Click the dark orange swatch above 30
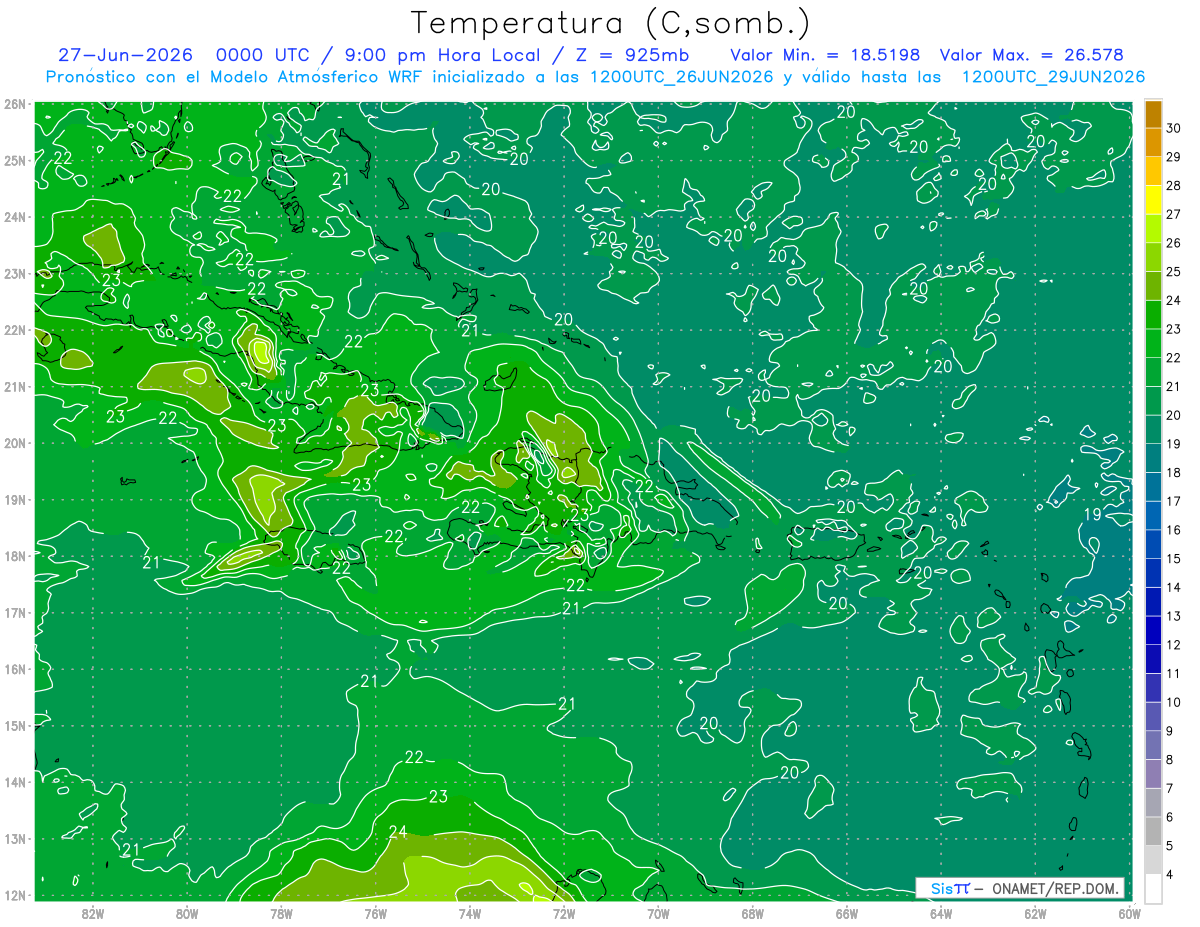1200x927 pixels. click(1153, 113)
